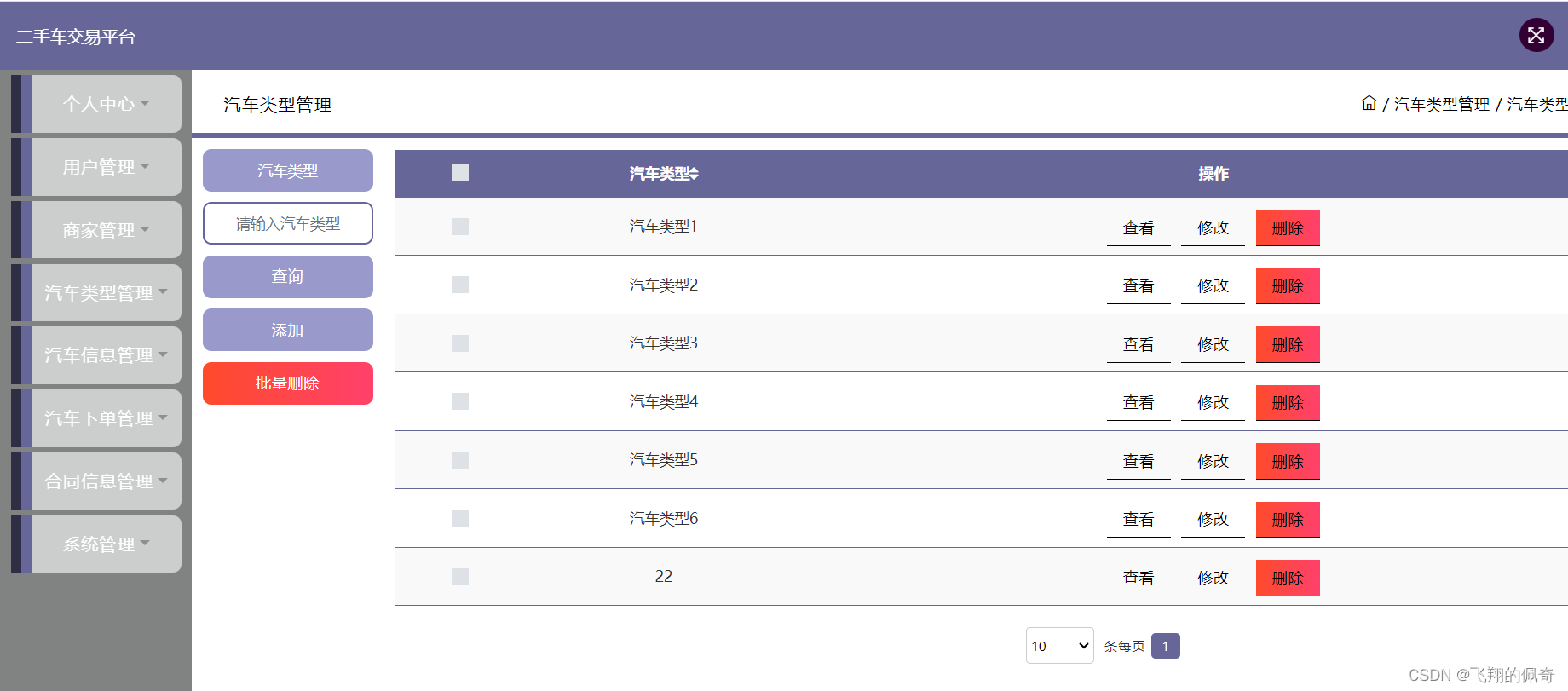Click 修改 in the 汽车类型4 row

click(1213, 403)
